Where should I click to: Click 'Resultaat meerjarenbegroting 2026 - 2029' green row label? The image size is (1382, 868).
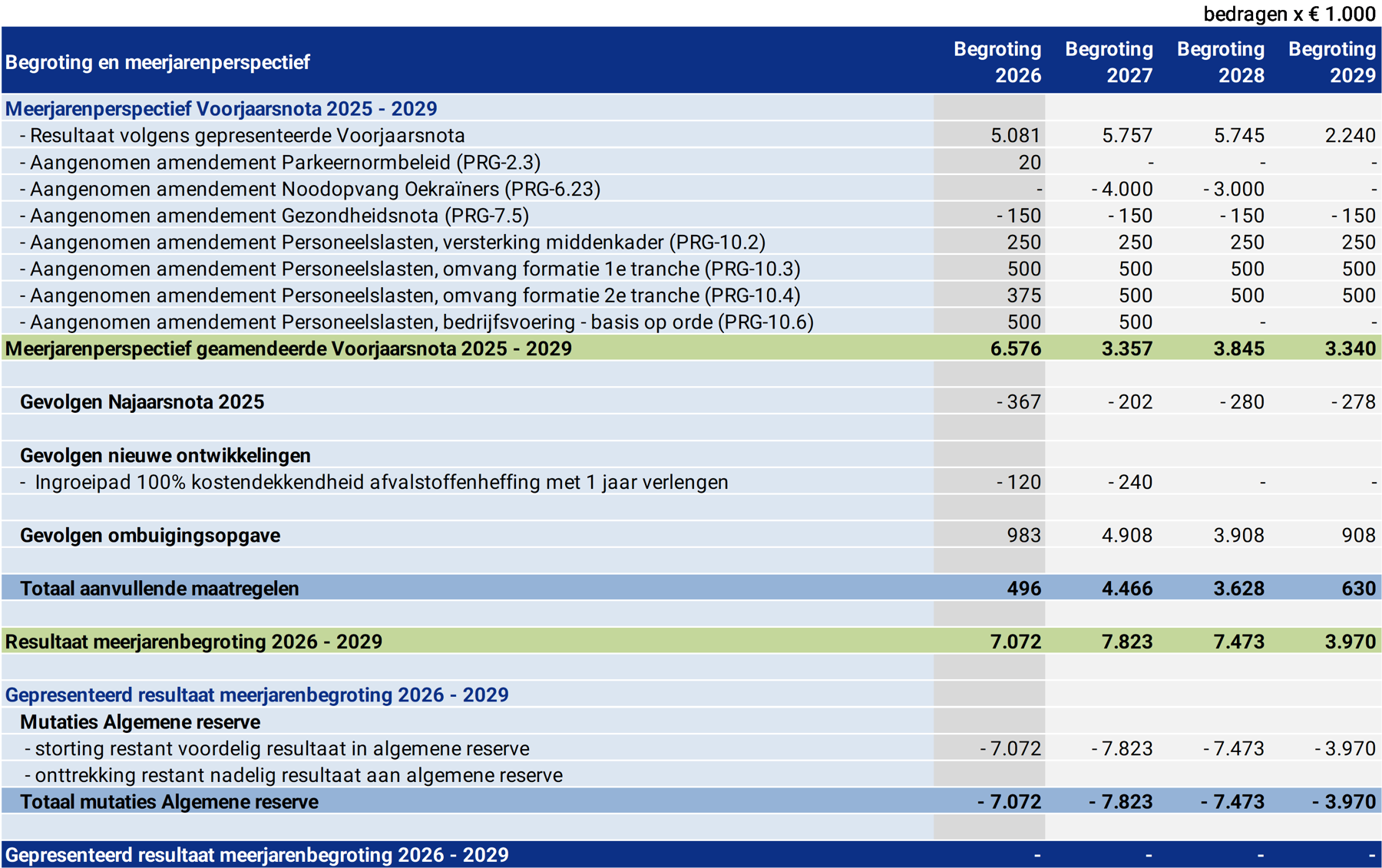coord(193,642)
